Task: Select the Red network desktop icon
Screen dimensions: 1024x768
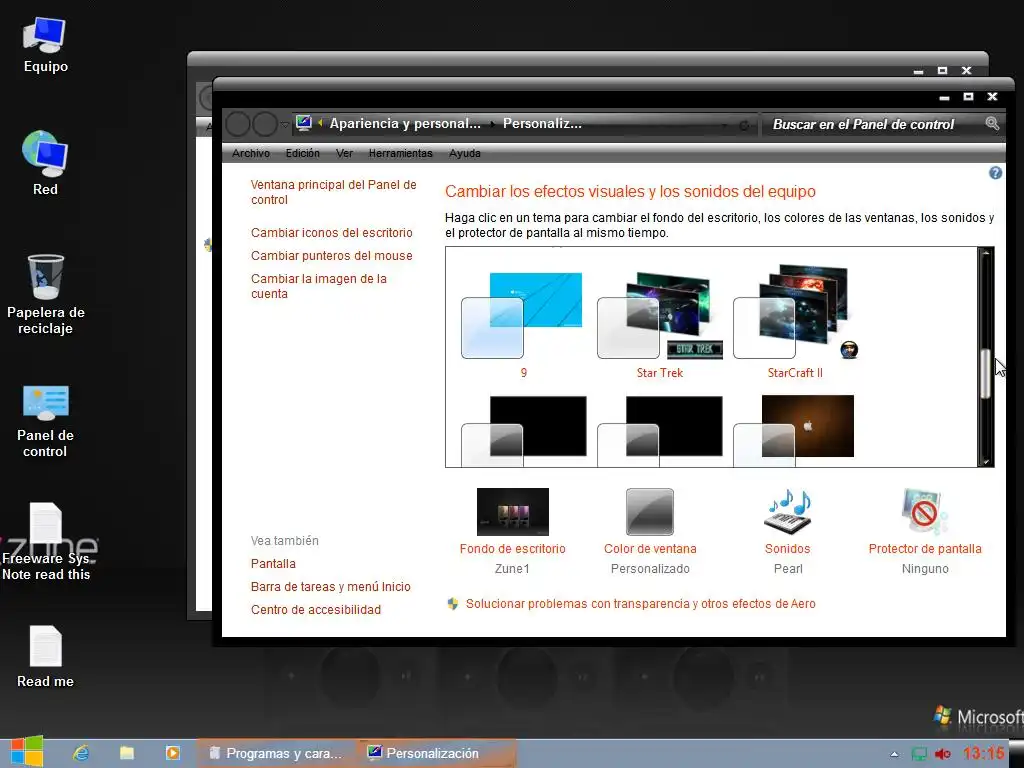Action: 45,163
